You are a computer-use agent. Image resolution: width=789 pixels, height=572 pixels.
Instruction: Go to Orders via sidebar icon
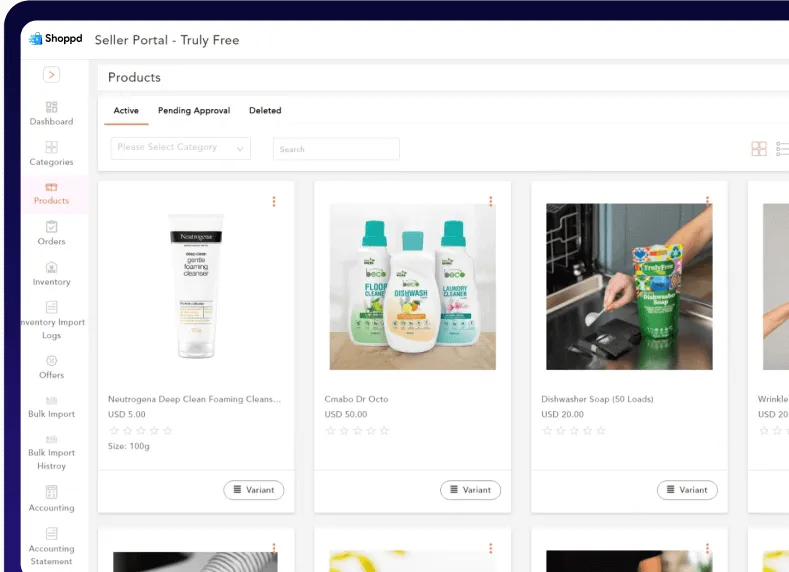[x=51, y=226]
